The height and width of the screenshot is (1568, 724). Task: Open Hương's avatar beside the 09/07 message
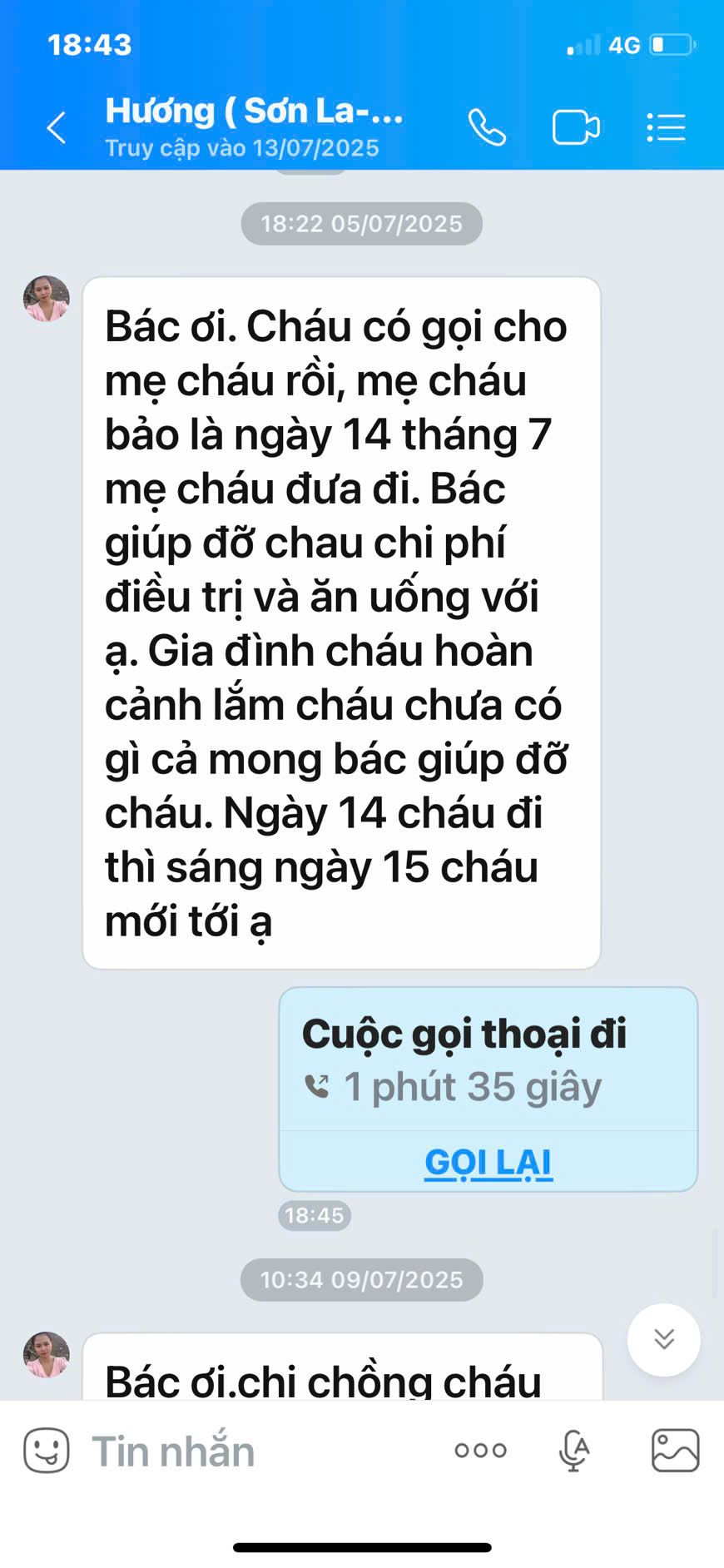click(47, 1355)
